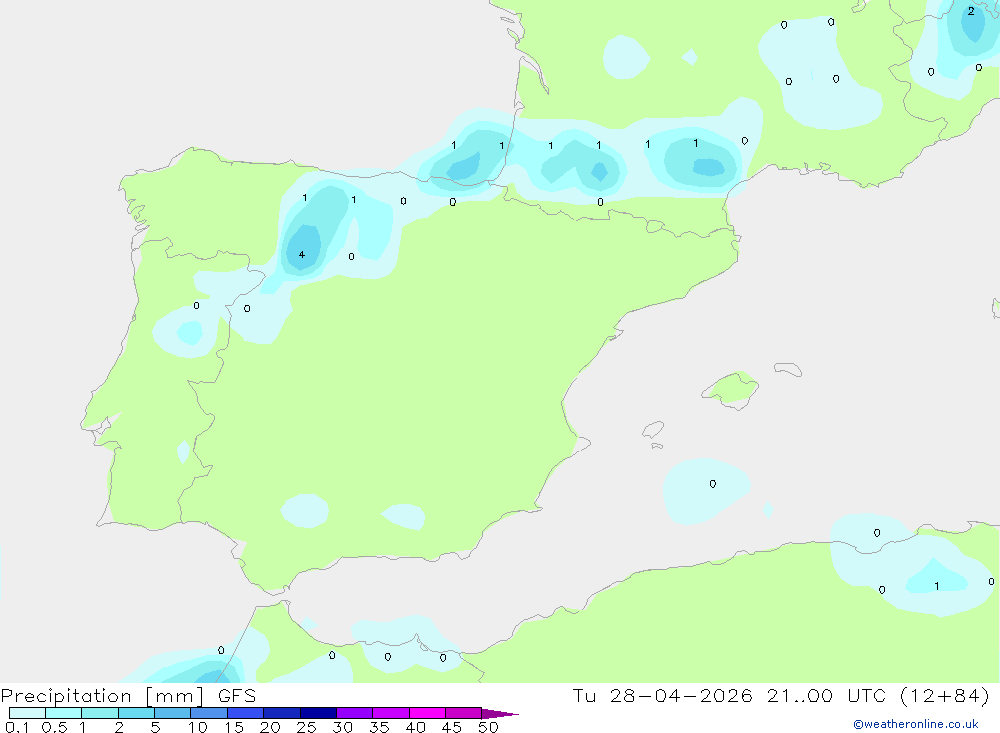Click the palest cyan 0.1–0.5 legend swatch
This screenshot has height=733, width=1000.
27,713
